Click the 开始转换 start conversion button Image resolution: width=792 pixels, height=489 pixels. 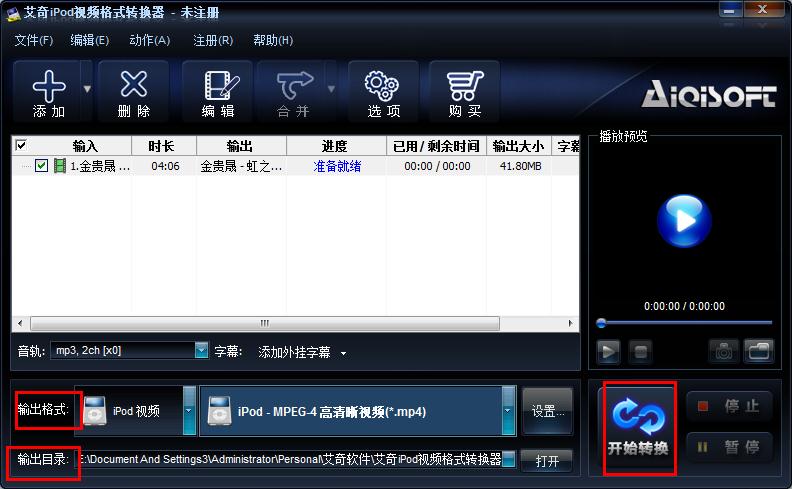coord(638,428)
